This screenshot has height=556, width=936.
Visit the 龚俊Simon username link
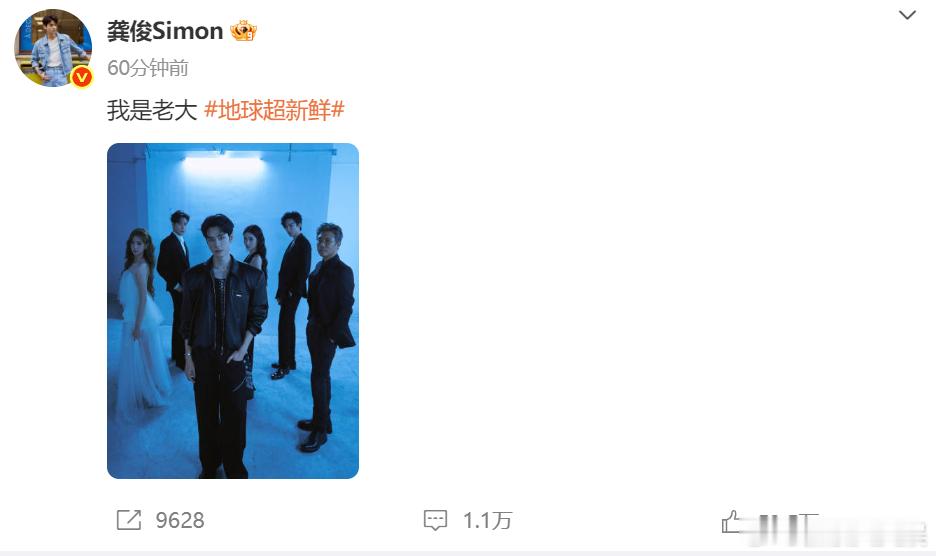click(x=165, y=31)
